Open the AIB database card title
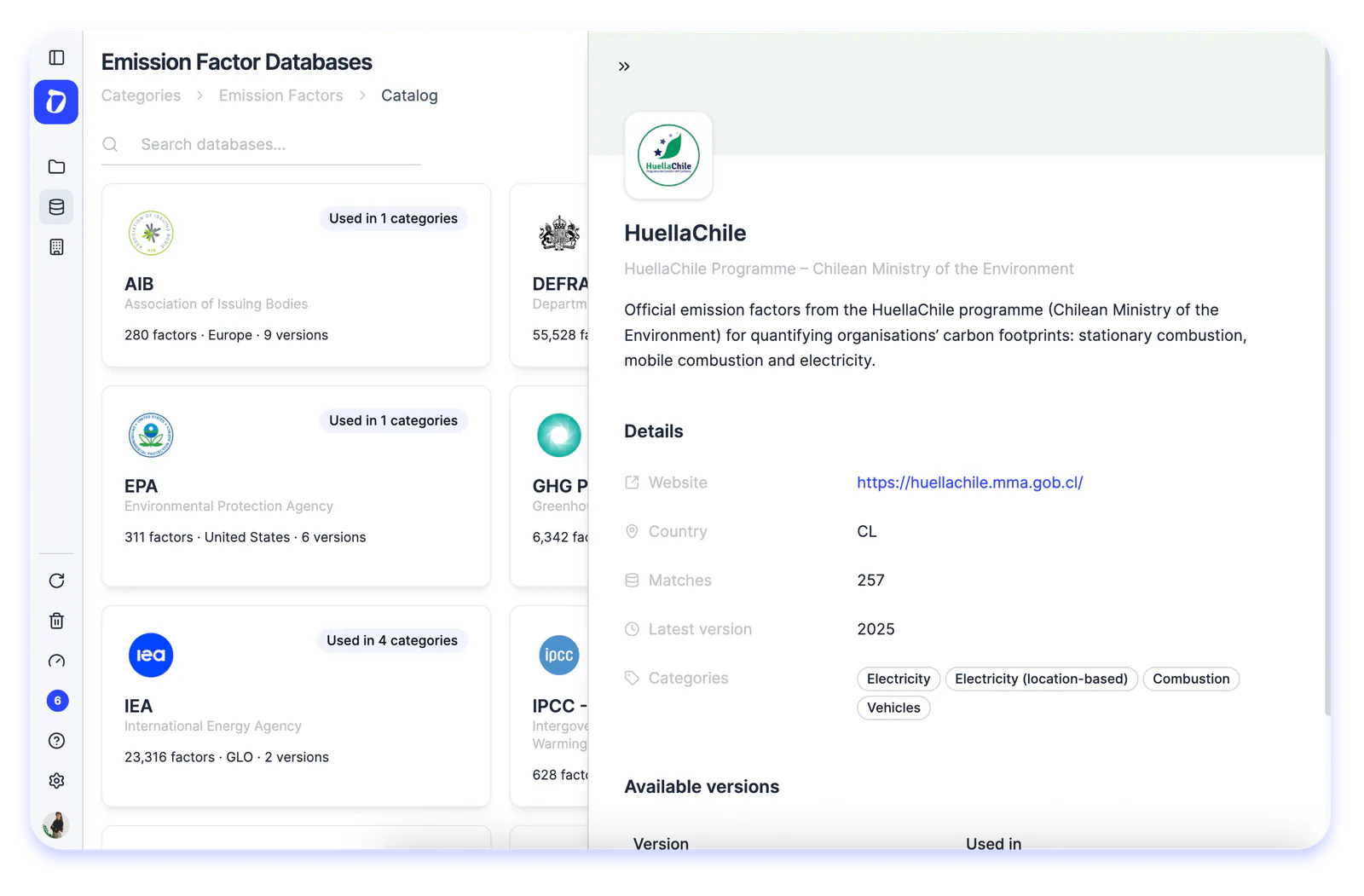Image resolution: width=1364 pixels, height=896 pixels. (139, 284)
